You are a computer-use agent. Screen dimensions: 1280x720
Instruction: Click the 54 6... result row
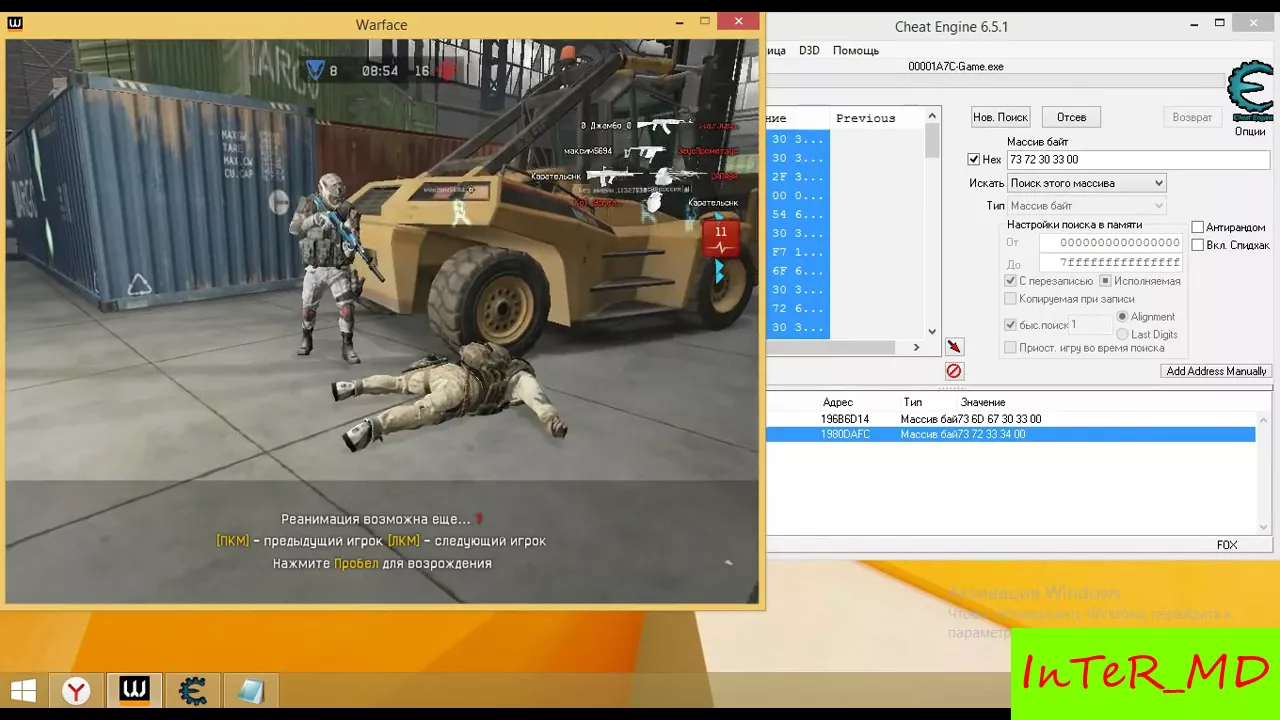click(798, 215)
